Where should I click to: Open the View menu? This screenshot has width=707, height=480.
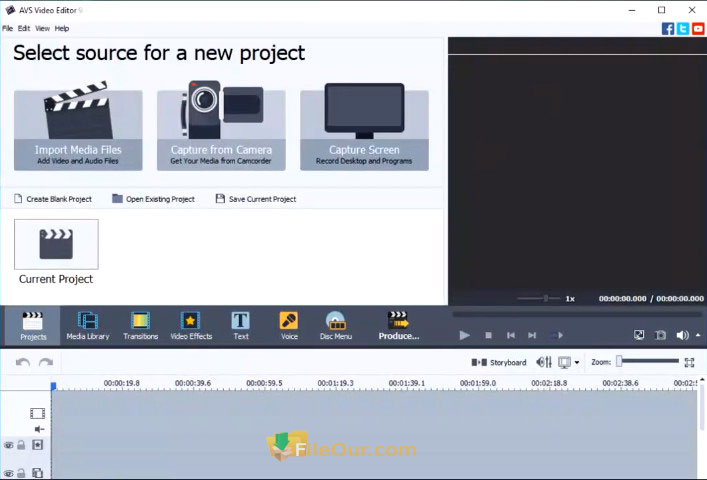tap(42, 28)
